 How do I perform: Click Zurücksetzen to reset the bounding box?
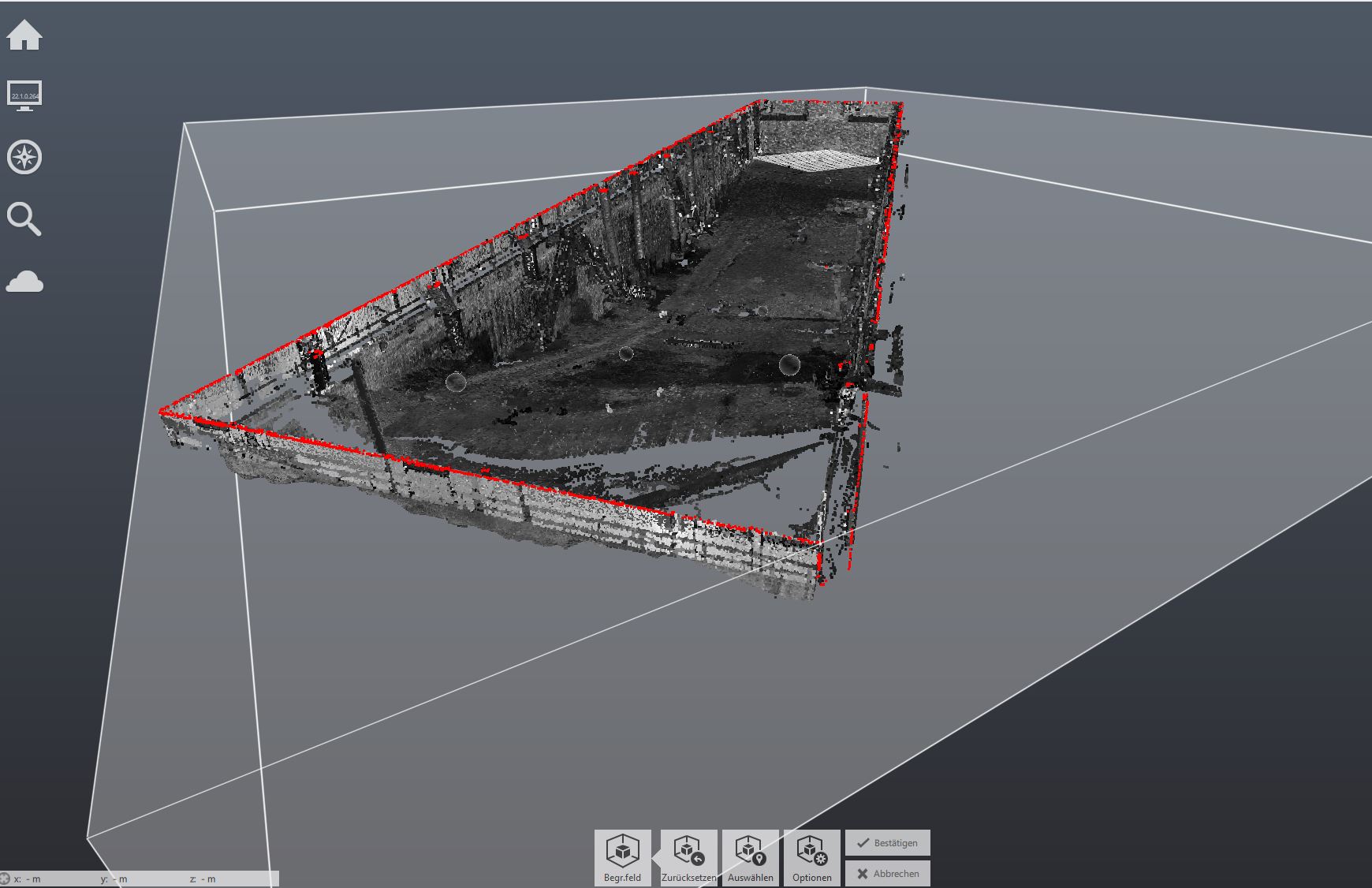[x=688, y=858]
